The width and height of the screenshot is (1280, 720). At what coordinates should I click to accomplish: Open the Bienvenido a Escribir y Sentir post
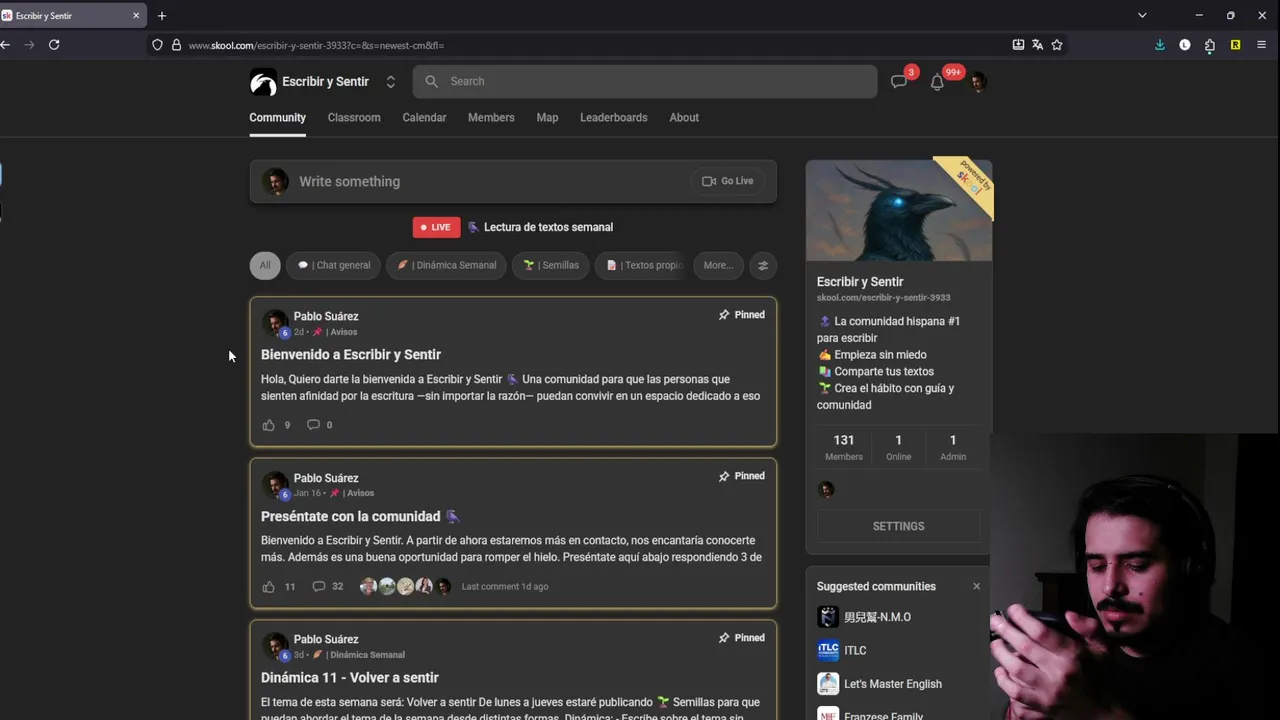[351, 354]
